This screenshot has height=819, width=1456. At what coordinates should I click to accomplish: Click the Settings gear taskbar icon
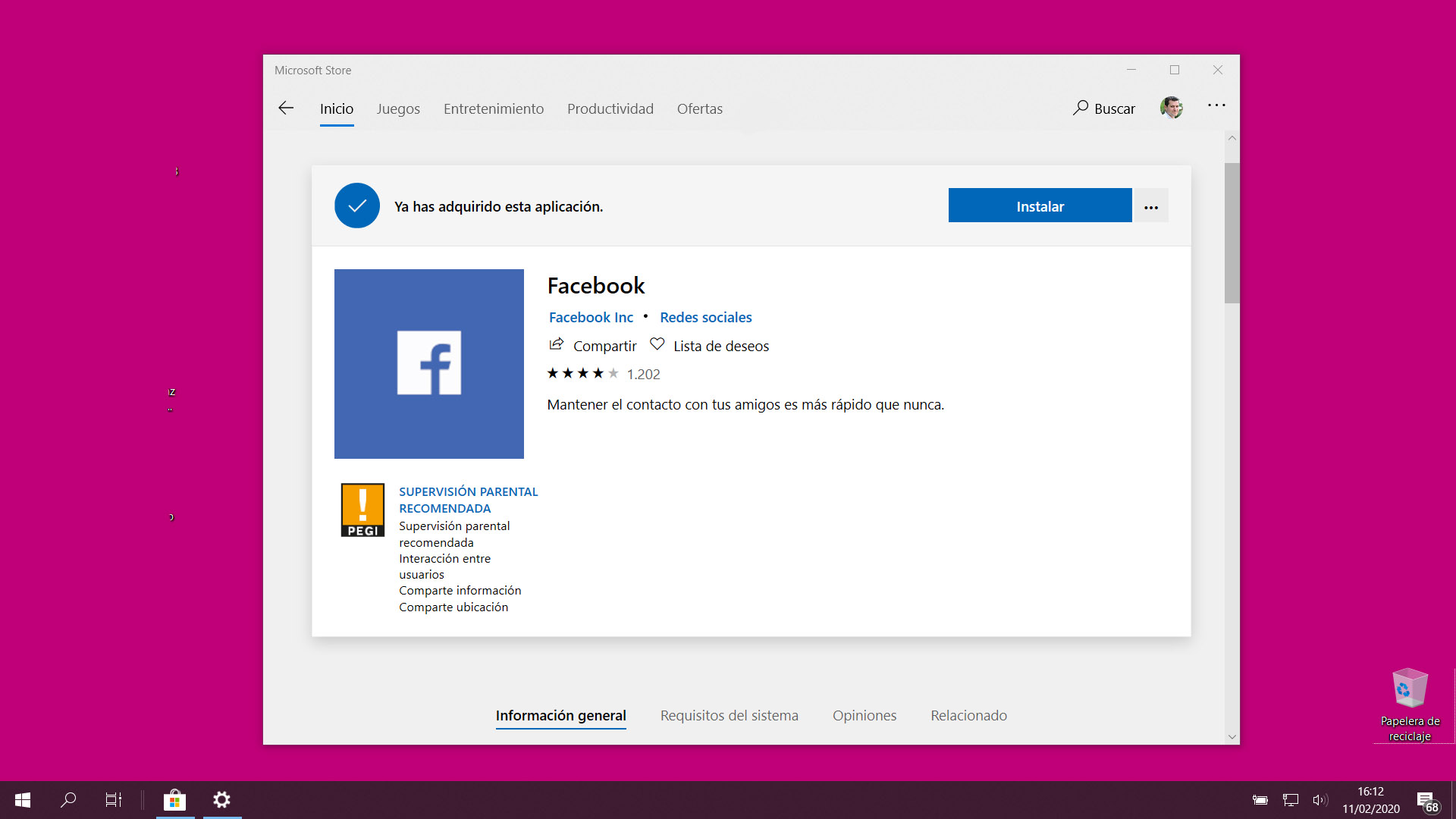(222, 800)
